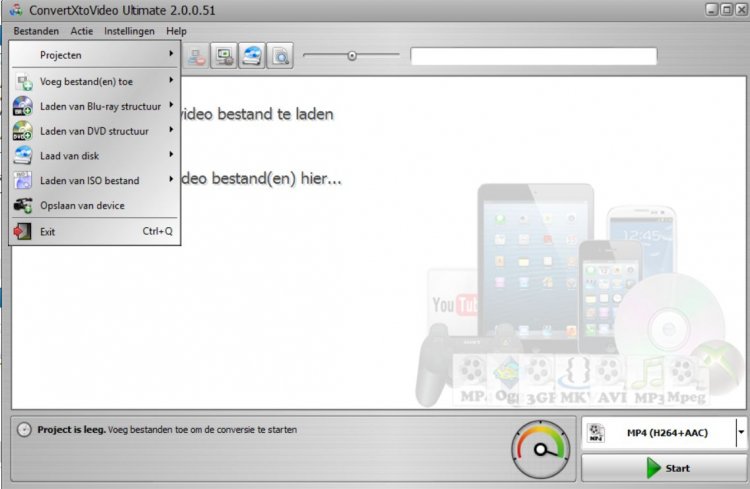Open the Help menu

(x=176, y=31)
